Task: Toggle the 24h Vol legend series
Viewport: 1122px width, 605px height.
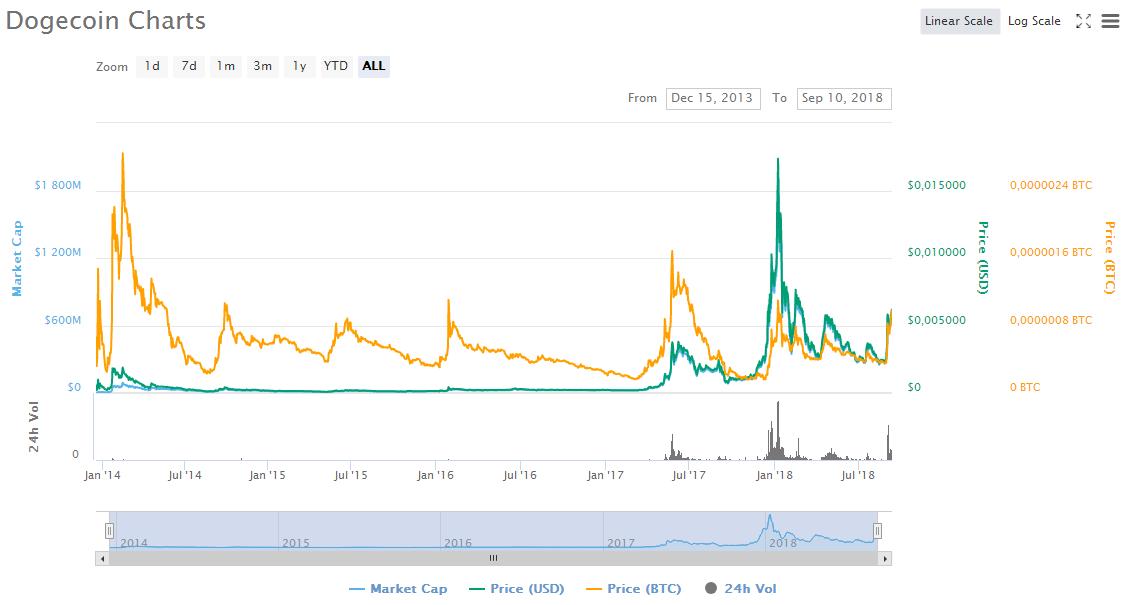Action: [x=740, y=589]
